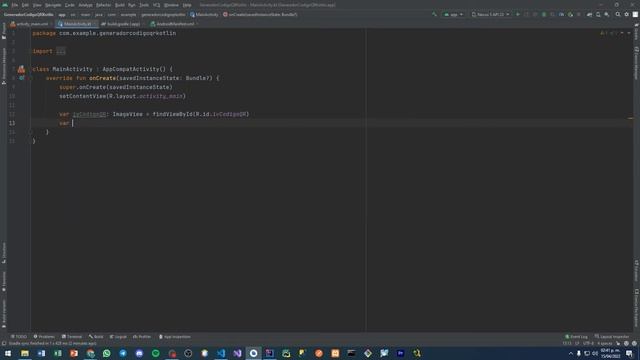Open the Event Log panel
This screenshot has height=360, width=640.
click(576, 337)
